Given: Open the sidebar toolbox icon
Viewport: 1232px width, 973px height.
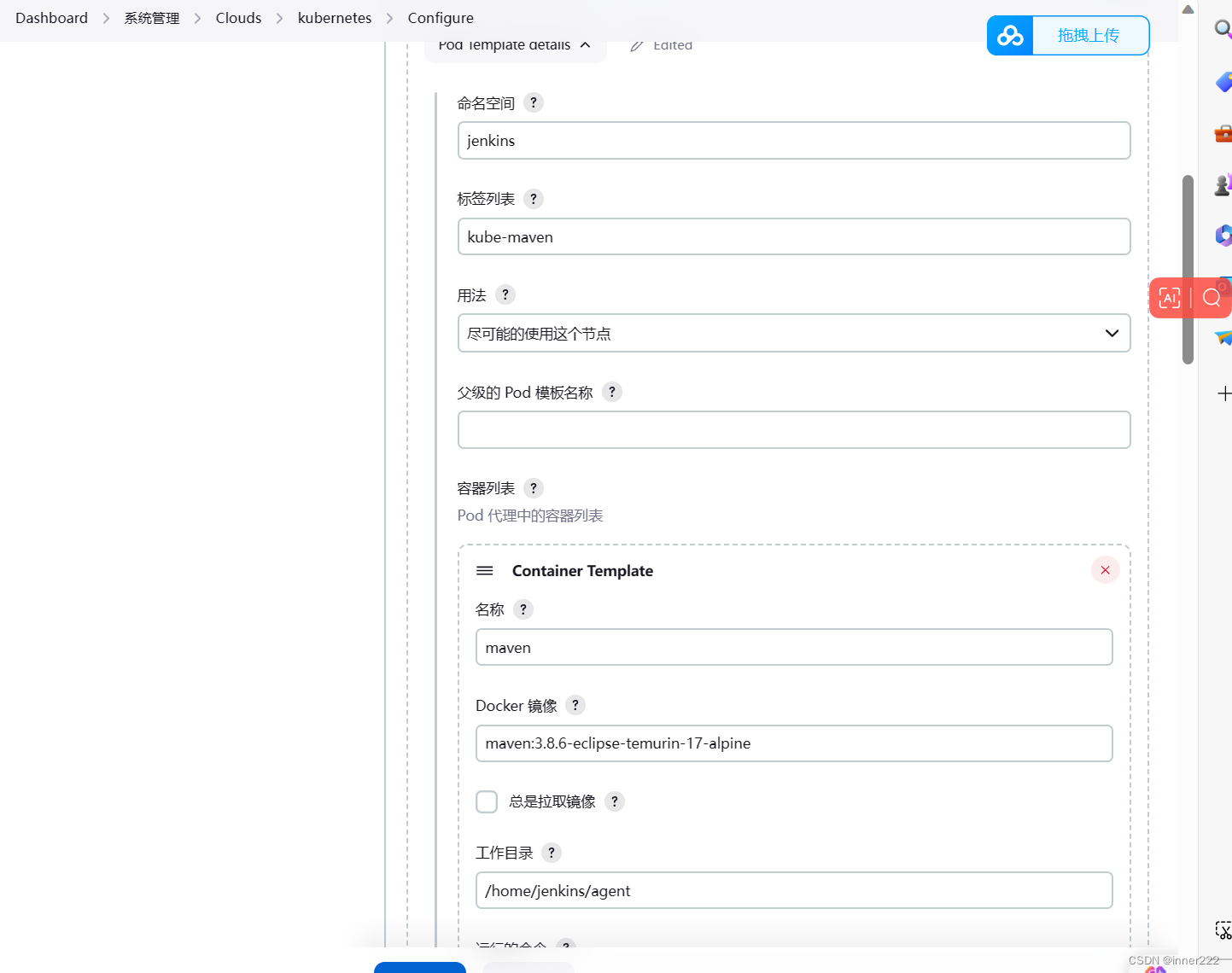Looking at the screenshot, I should click(1223, 133).
